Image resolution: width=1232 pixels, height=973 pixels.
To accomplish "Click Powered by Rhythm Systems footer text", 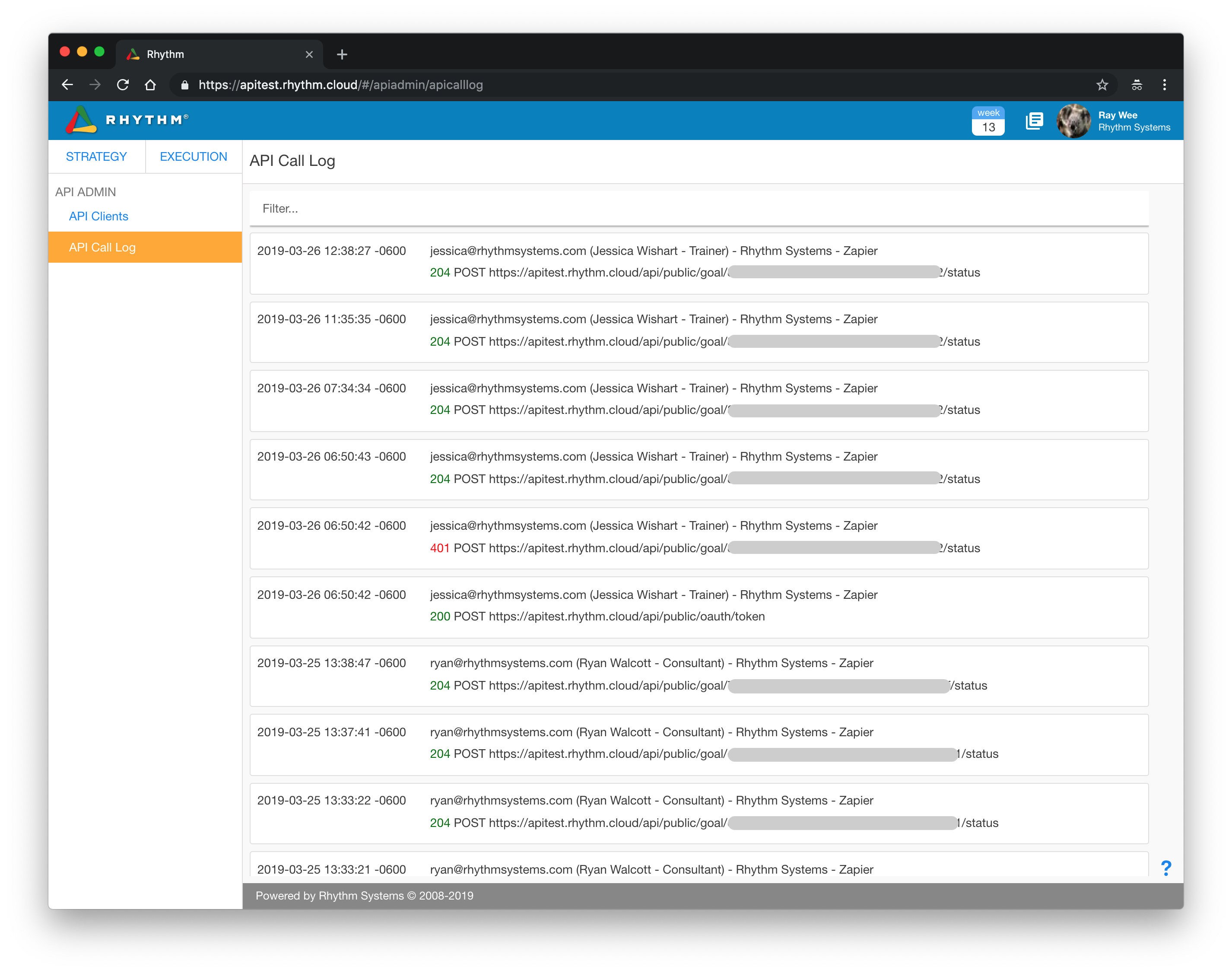I will click(x=365, y=896).
